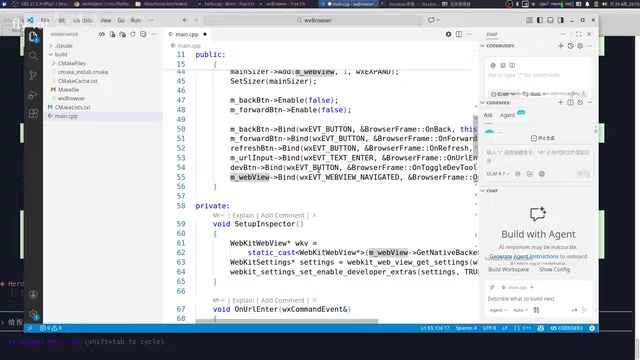Viewport: 640px width, 360px height.
Task: Go forward in navigation history
Action: coord(196,20)
